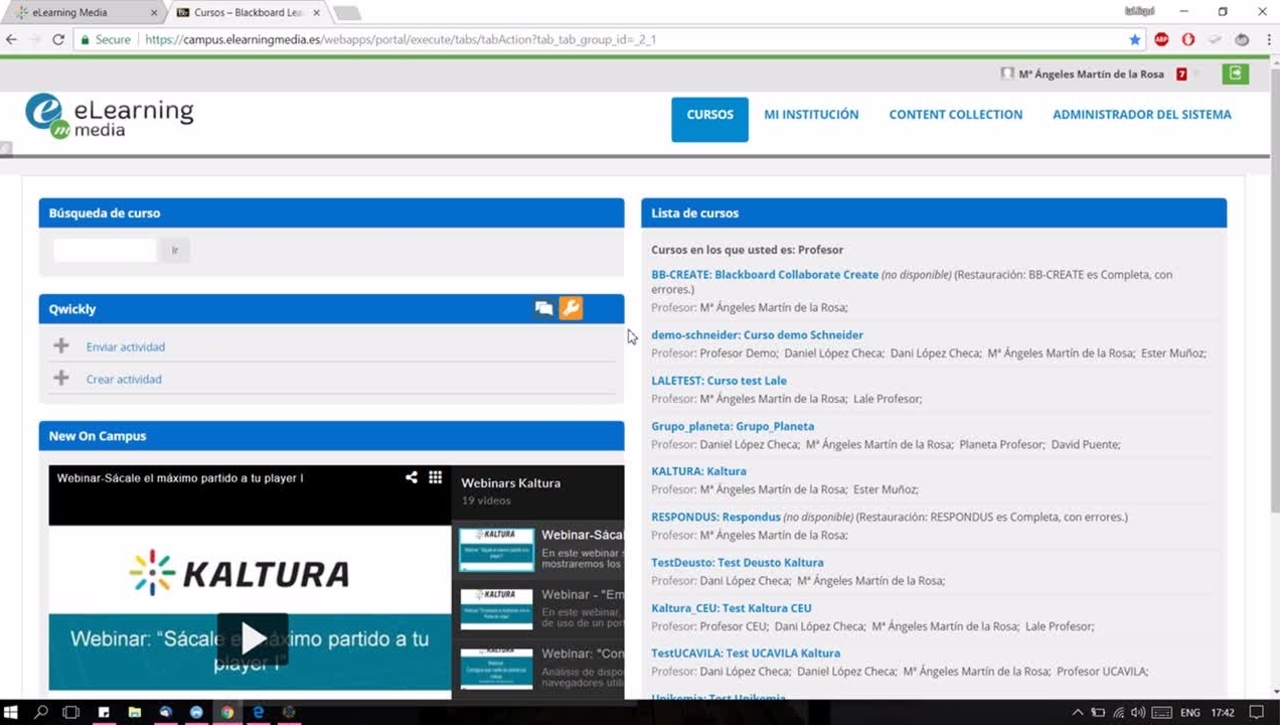
Task: Click the eLearning media logo
Action: [109, 116]
